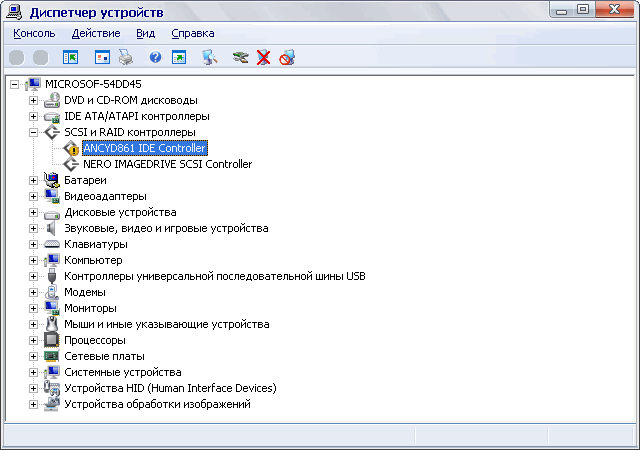Screen dimensions: 640x450
Task: Click the ANCYD861 warning device icon
Action: pyautogui.click(x=71, y=148)
